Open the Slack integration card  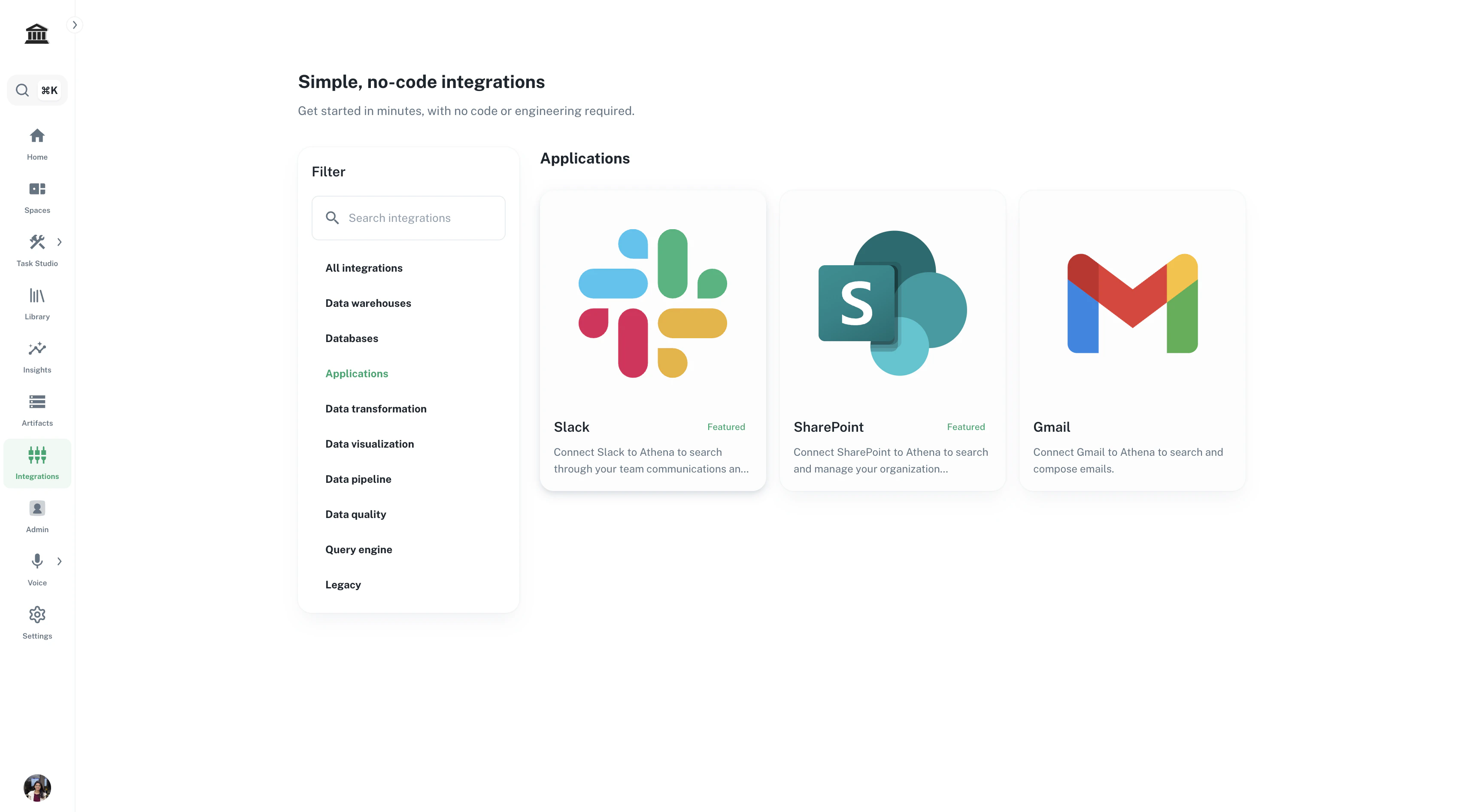tap(652, 341)
